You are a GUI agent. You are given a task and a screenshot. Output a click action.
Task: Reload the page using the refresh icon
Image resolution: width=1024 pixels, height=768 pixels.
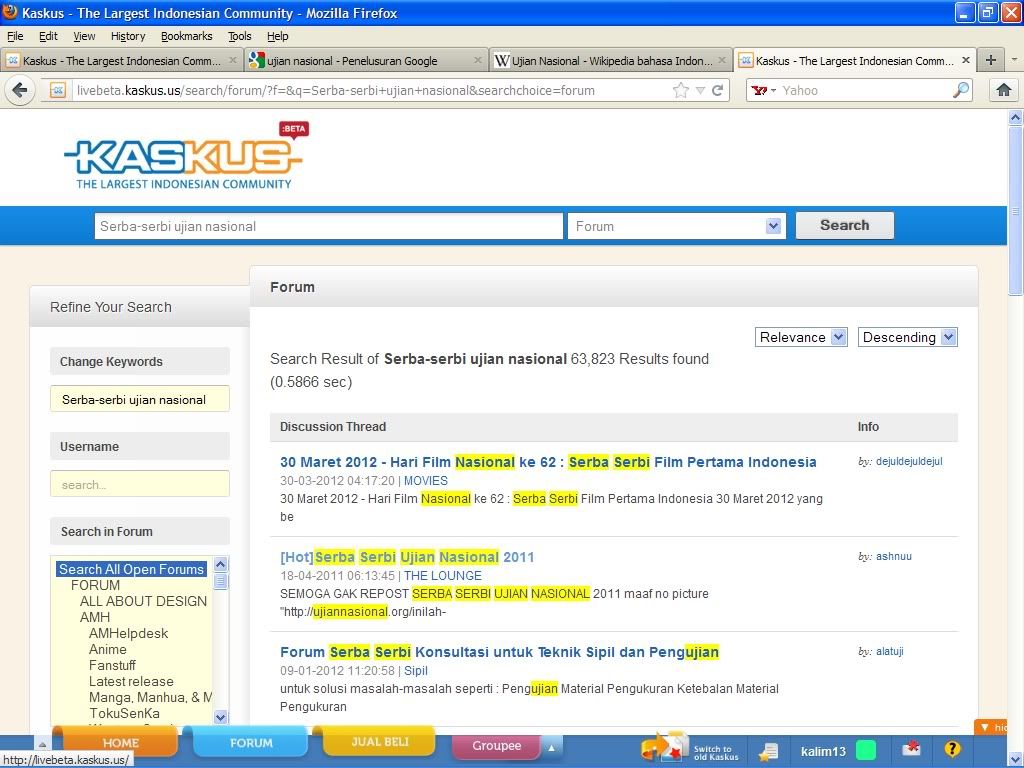[x=718, y=90]
